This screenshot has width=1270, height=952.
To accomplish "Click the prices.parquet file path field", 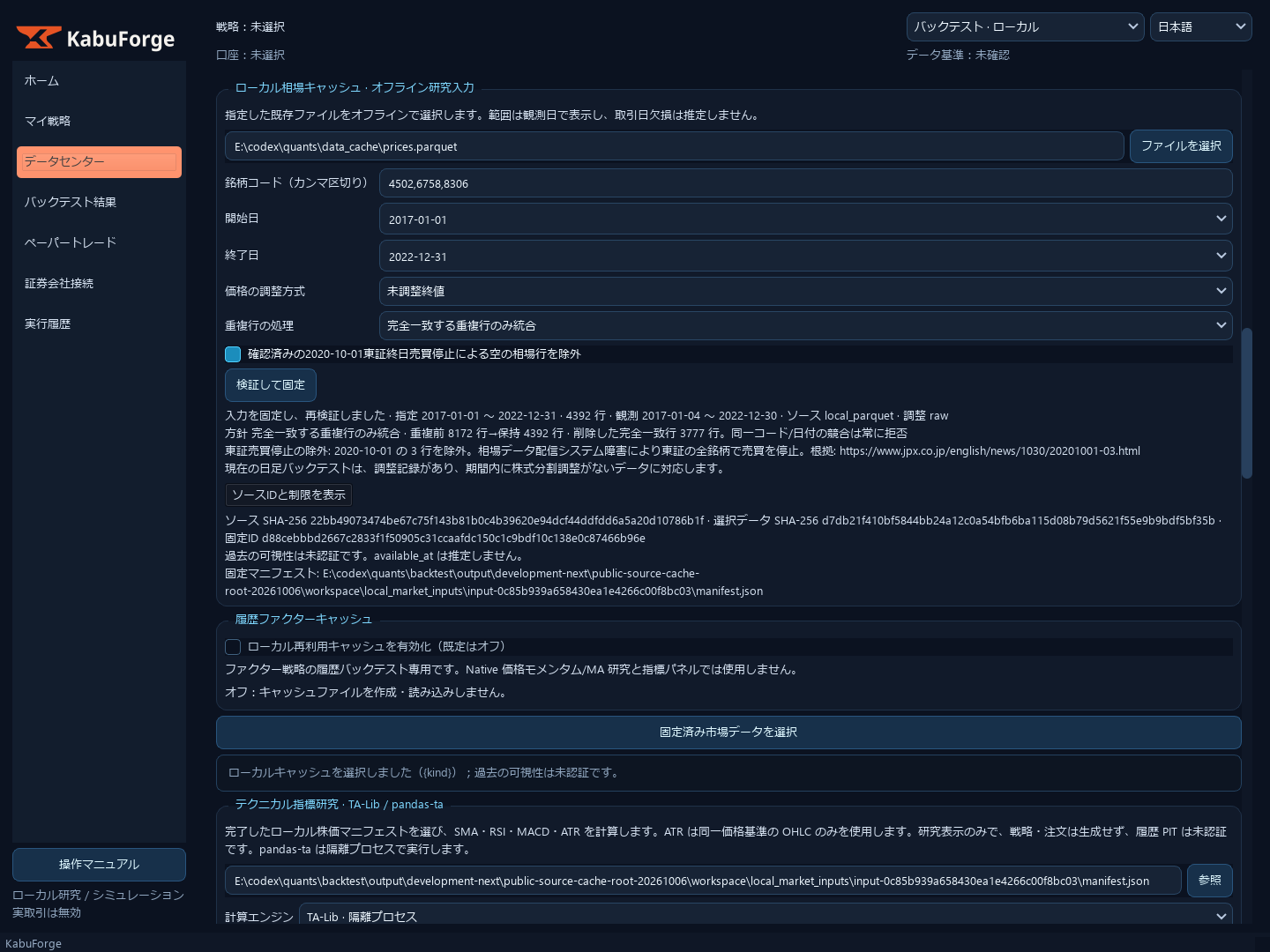I will coord(674,146).
